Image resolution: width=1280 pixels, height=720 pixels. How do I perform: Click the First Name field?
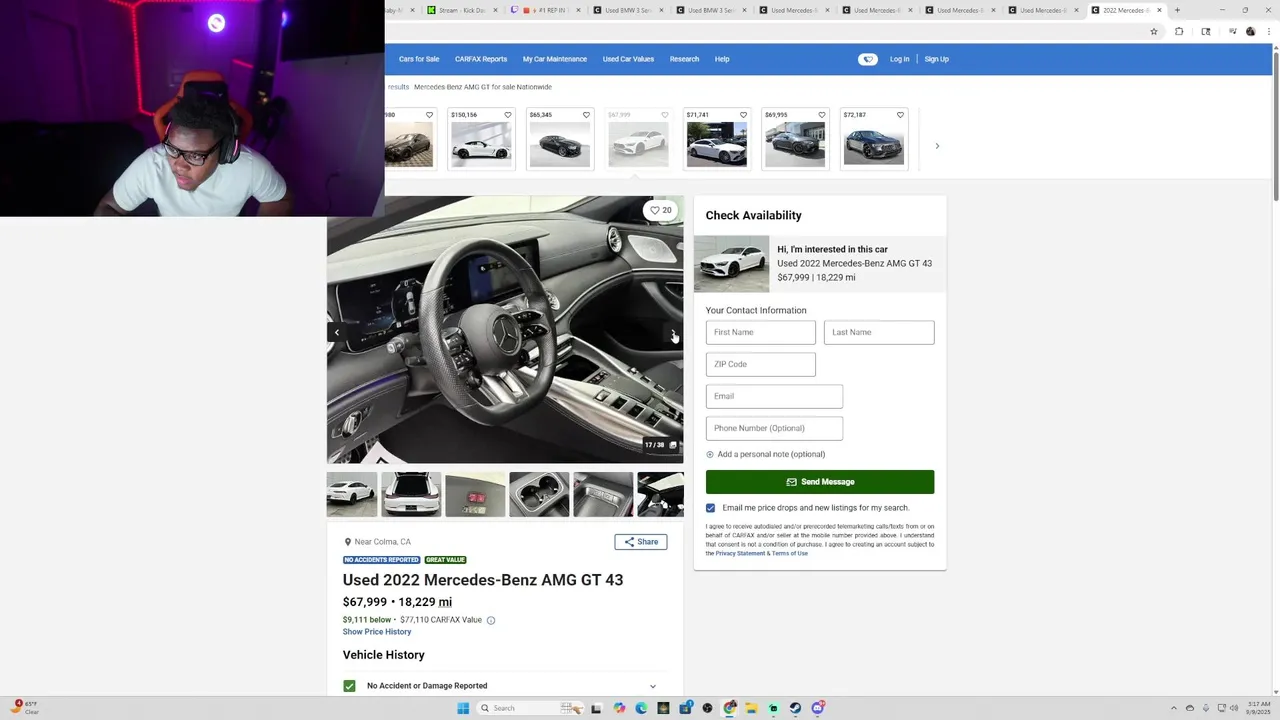[x=761, y=332]
